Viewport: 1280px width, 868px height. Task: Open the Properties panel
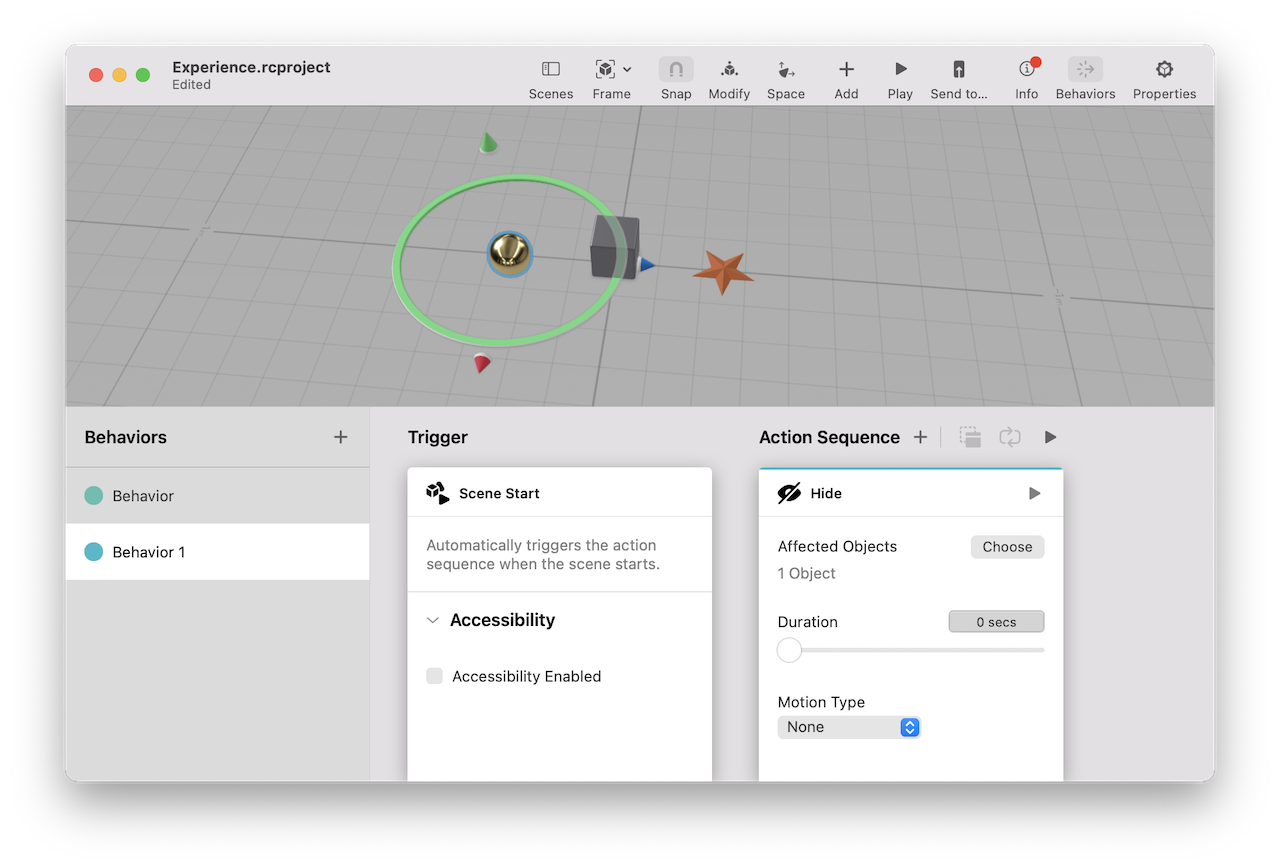point(1164,79)
